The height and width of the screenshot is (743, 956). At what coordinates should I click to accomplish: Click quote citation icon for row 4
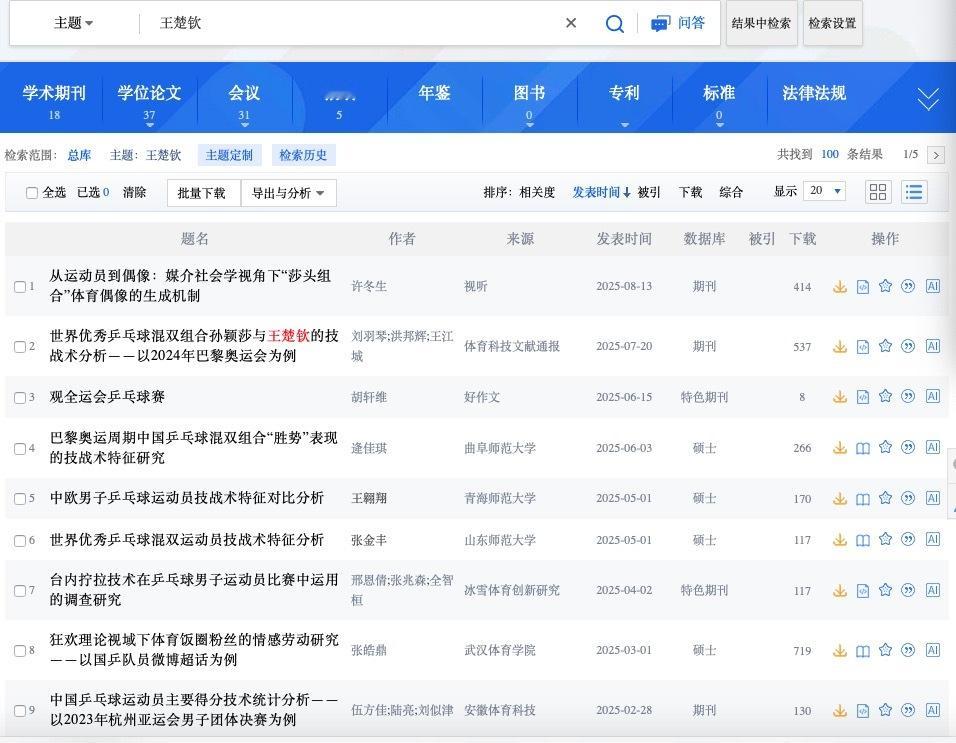(908, 448)
